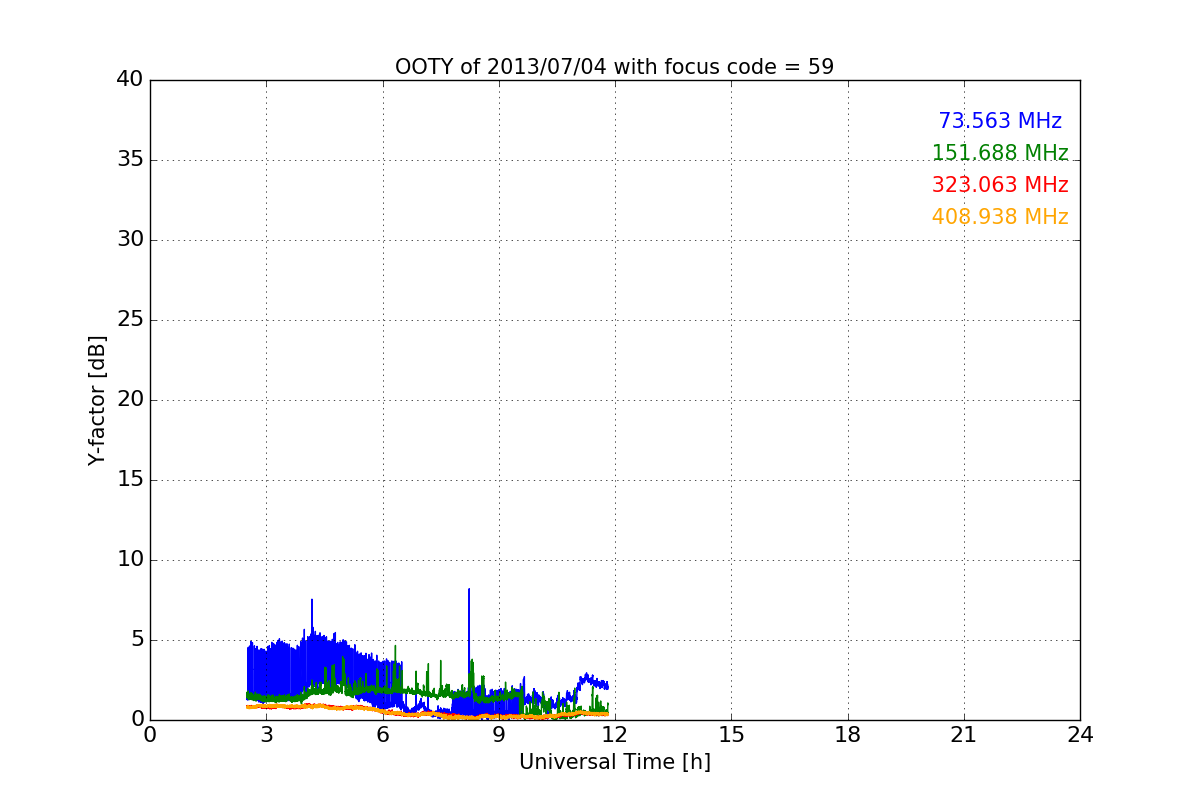Click the plot title mentioning focus code 59
Screen dimensions: 1200x800
click(x=614, y=67)
